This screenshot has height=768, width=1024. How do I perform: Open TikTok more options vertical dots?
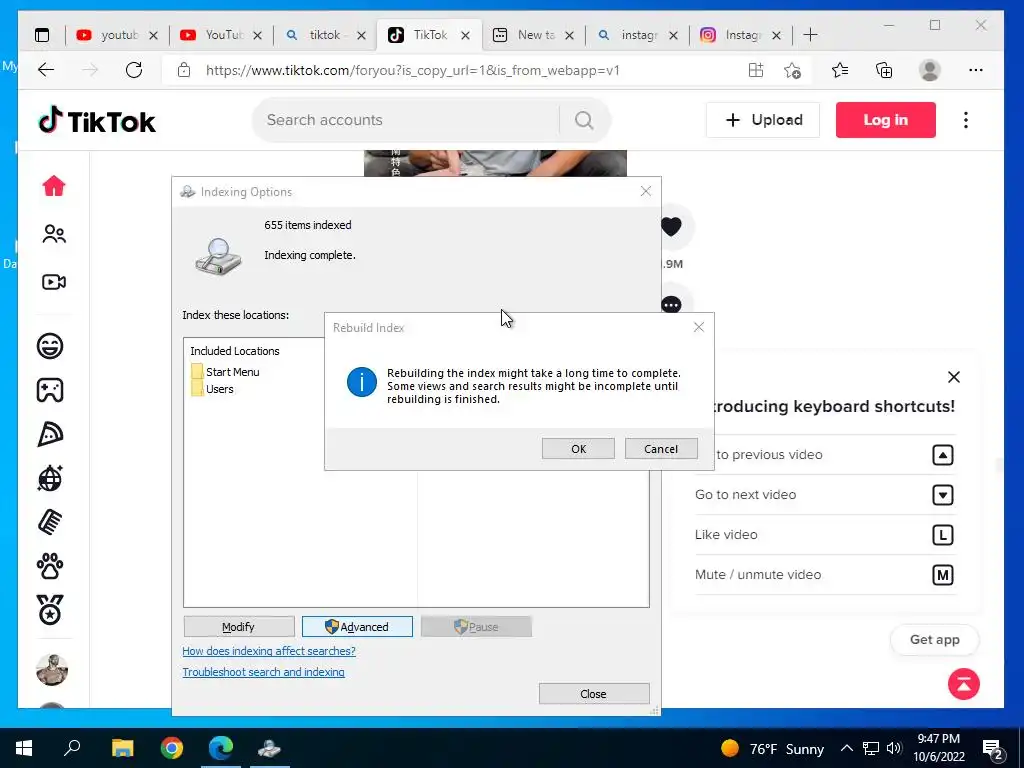pos(966,120)
